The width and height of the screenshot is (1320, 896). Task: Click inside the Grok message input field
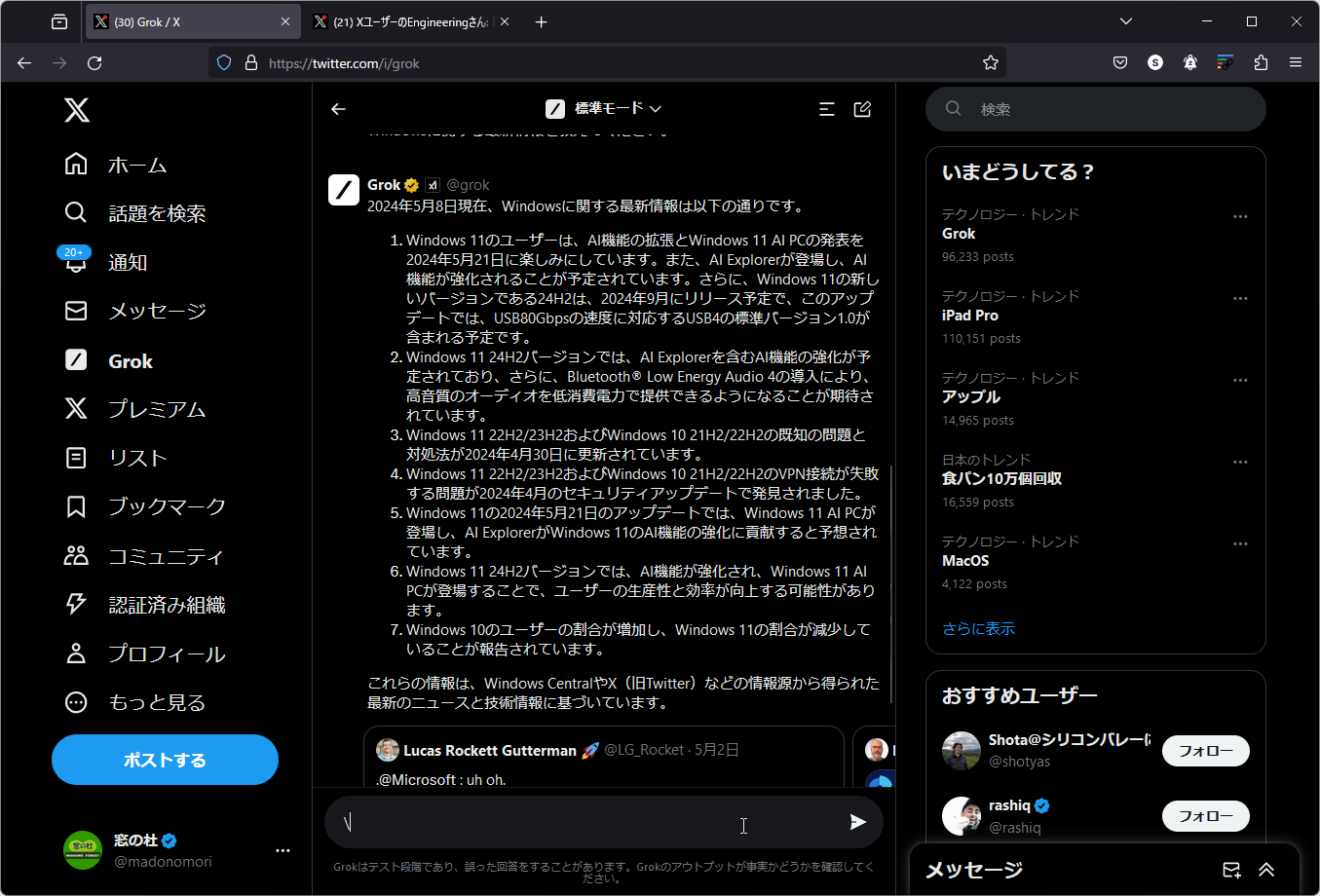(585, 823)
